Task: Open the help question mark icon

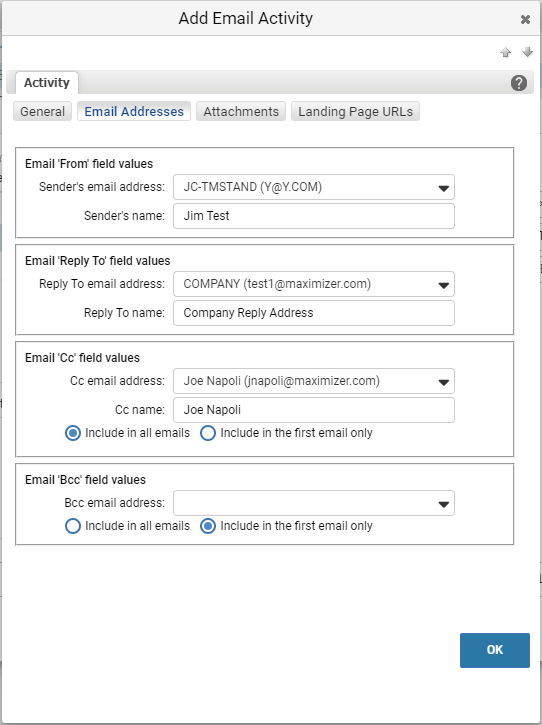Action: 519,83
